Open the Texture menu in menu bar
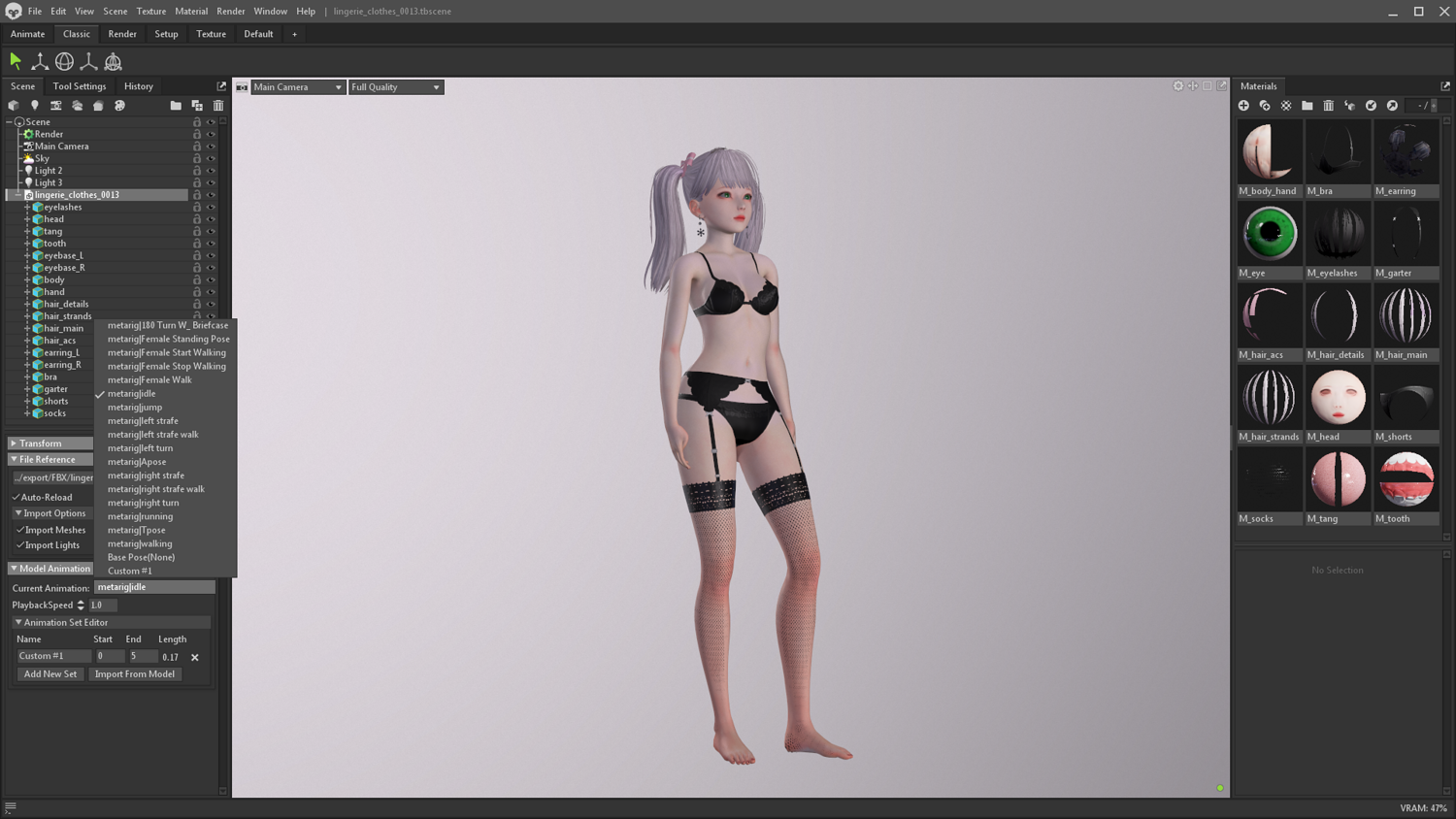The width and height of the screenshot is (1456, 819). (x=151, y=12)
